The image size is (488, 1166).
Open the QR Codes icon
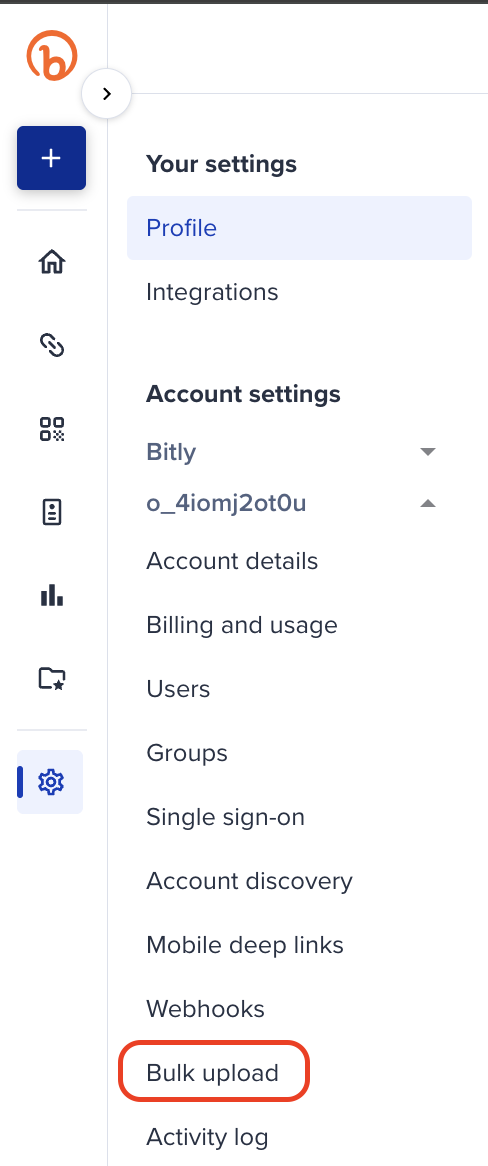[52, 428]
